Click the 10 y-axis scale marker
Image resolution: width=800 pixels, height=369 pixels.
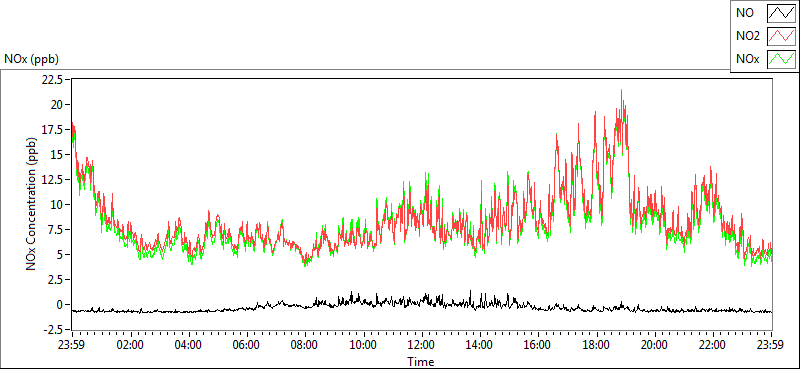tap(57, 205)
